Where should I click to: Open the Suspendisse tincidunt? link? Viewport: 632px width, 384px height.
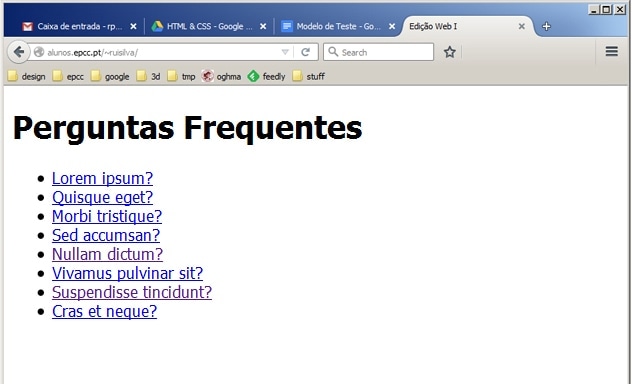[132, 292]
